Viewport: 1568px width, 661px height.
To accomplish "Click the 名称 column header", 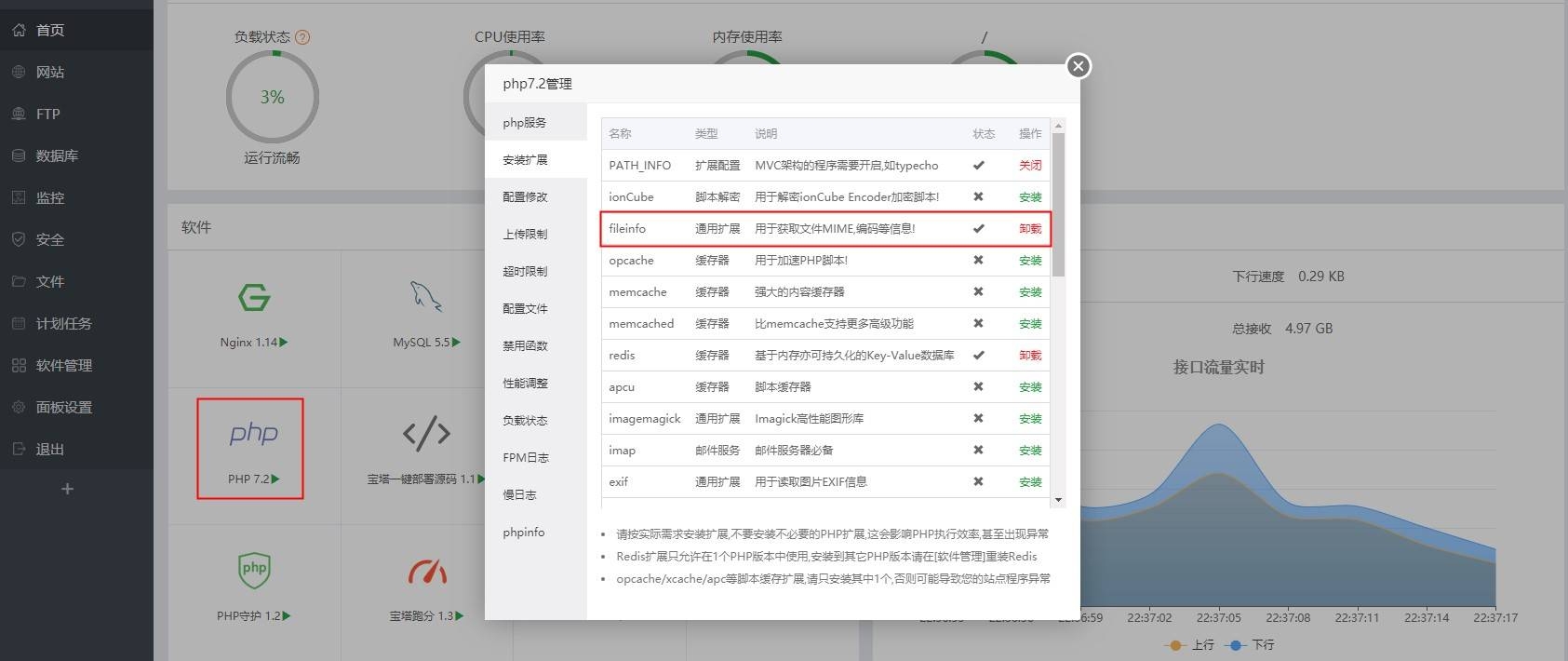I will pos(620,134).
